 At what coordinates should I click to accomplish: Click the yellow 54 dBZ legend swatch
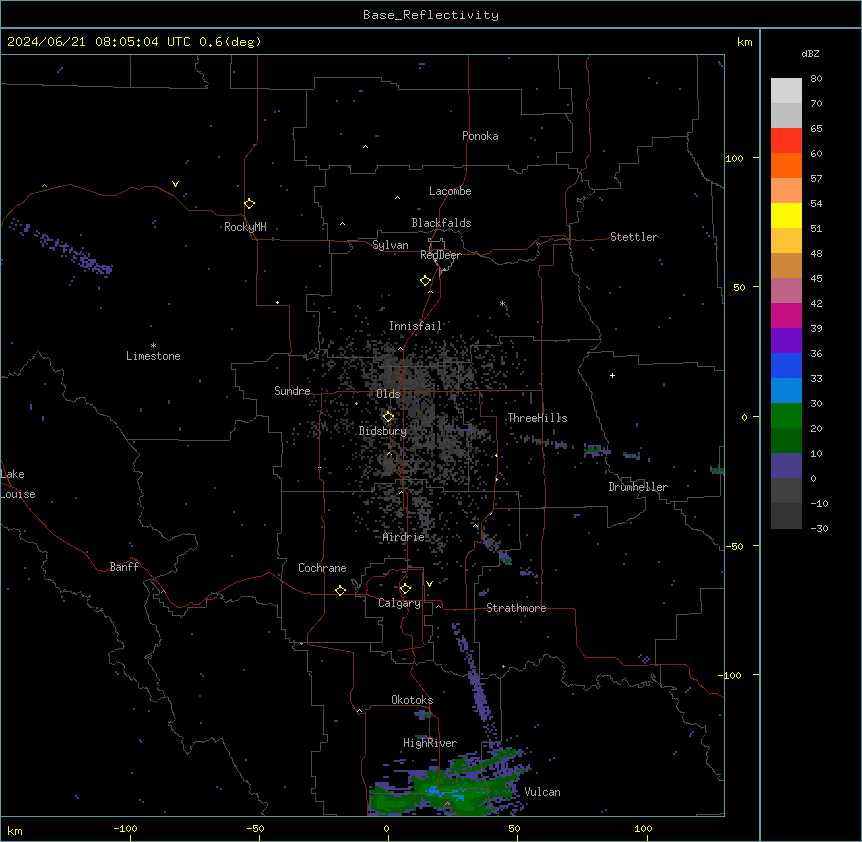786,215
